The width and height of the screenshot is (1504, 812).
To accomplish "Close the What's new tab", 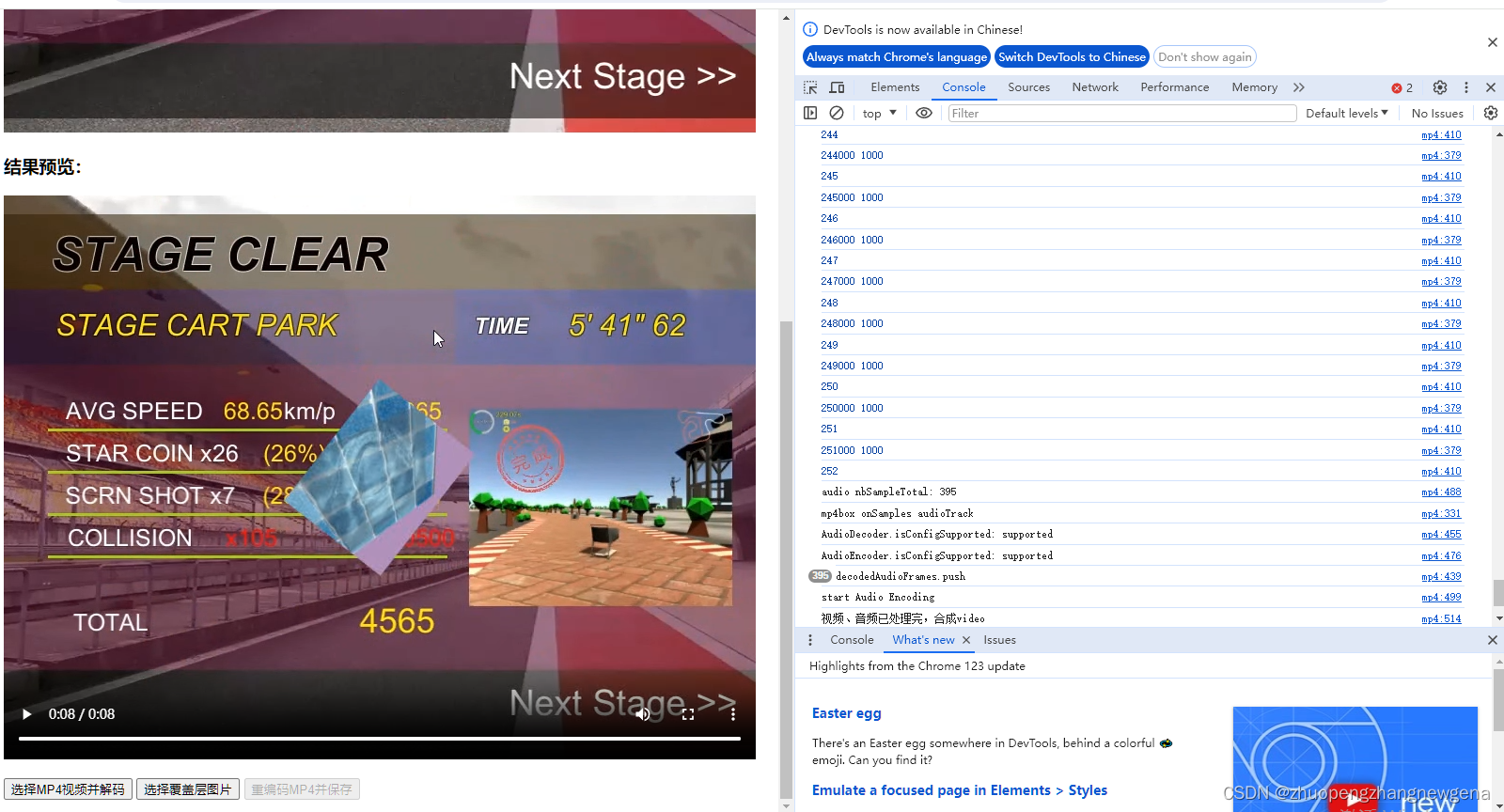I will click(966, 640).
